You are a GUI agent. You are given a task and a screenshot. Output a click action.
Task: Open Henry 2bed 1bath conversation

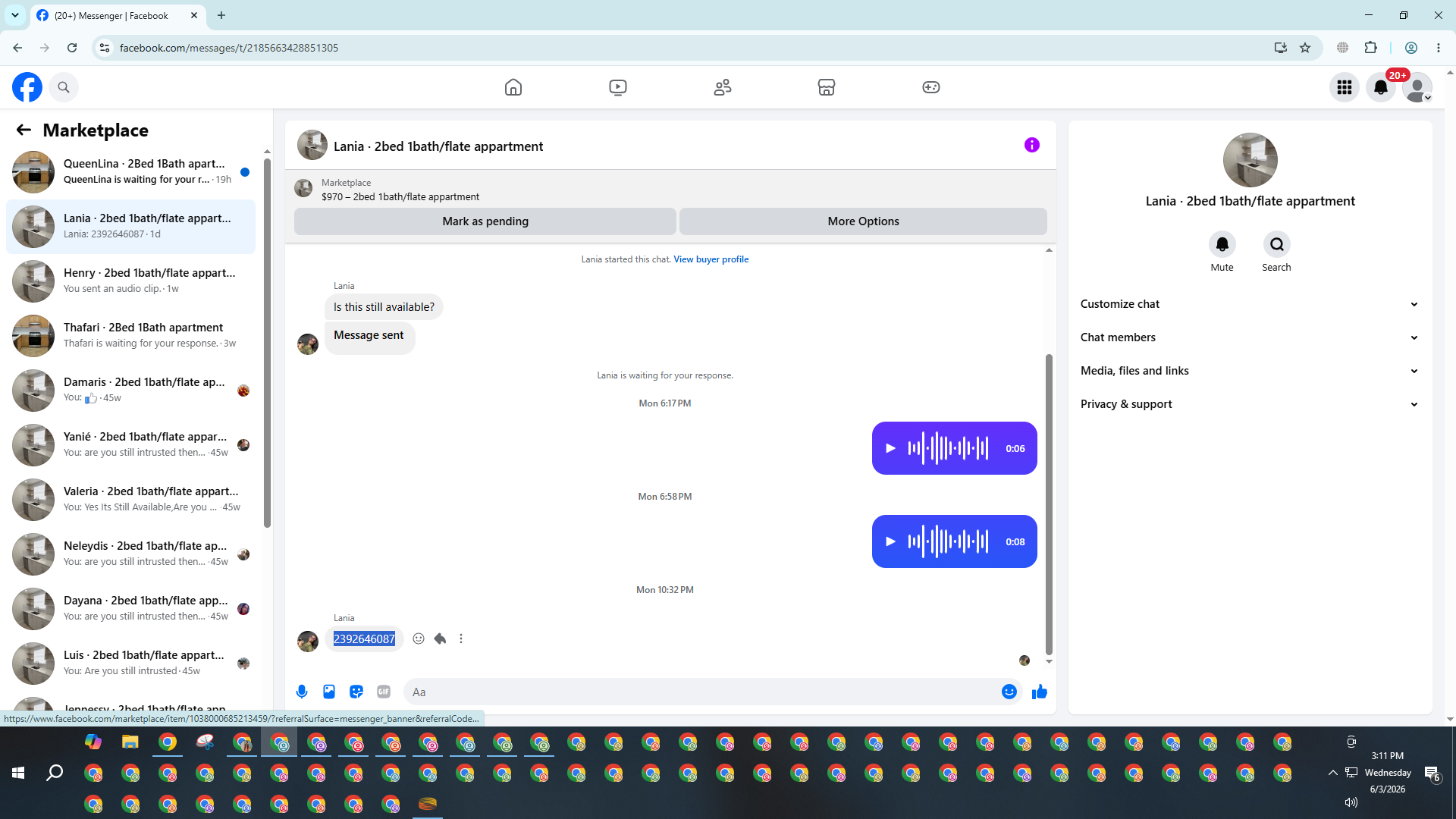click(x=130, y=281)
